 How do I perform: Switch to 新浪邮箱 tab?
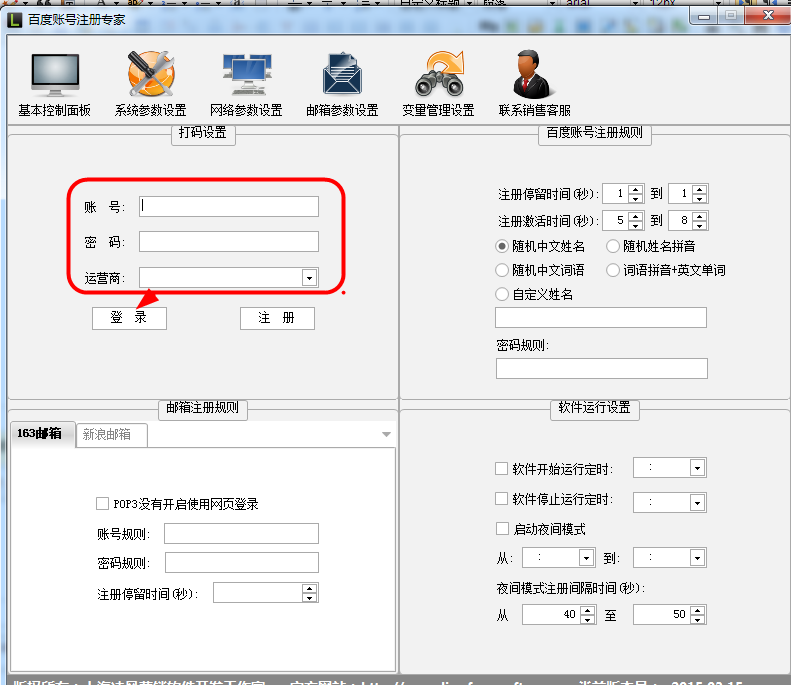pyautogui.click(x=111, y=435)
